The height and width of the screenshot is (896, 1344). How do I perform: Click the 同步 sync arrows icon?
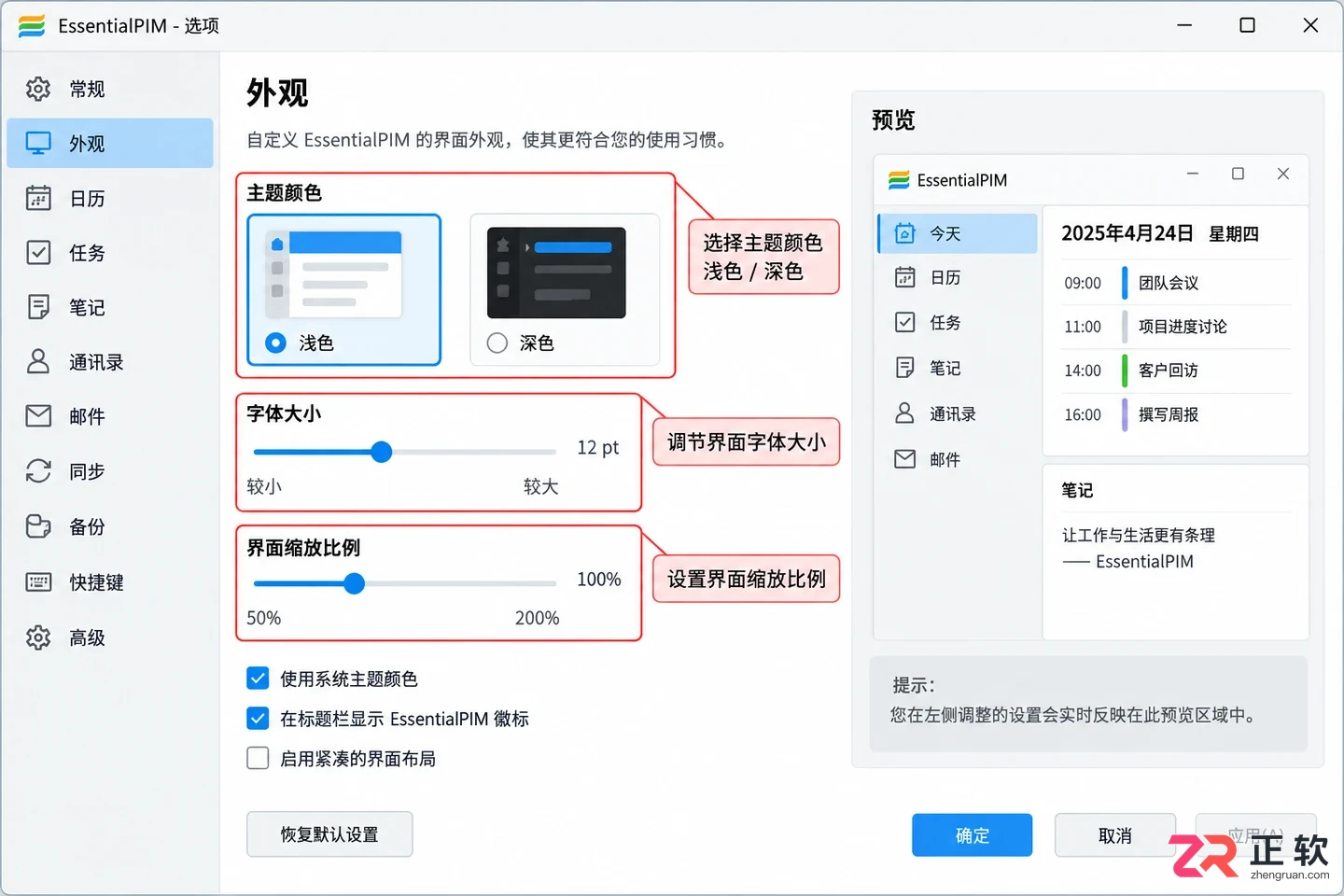38,470
